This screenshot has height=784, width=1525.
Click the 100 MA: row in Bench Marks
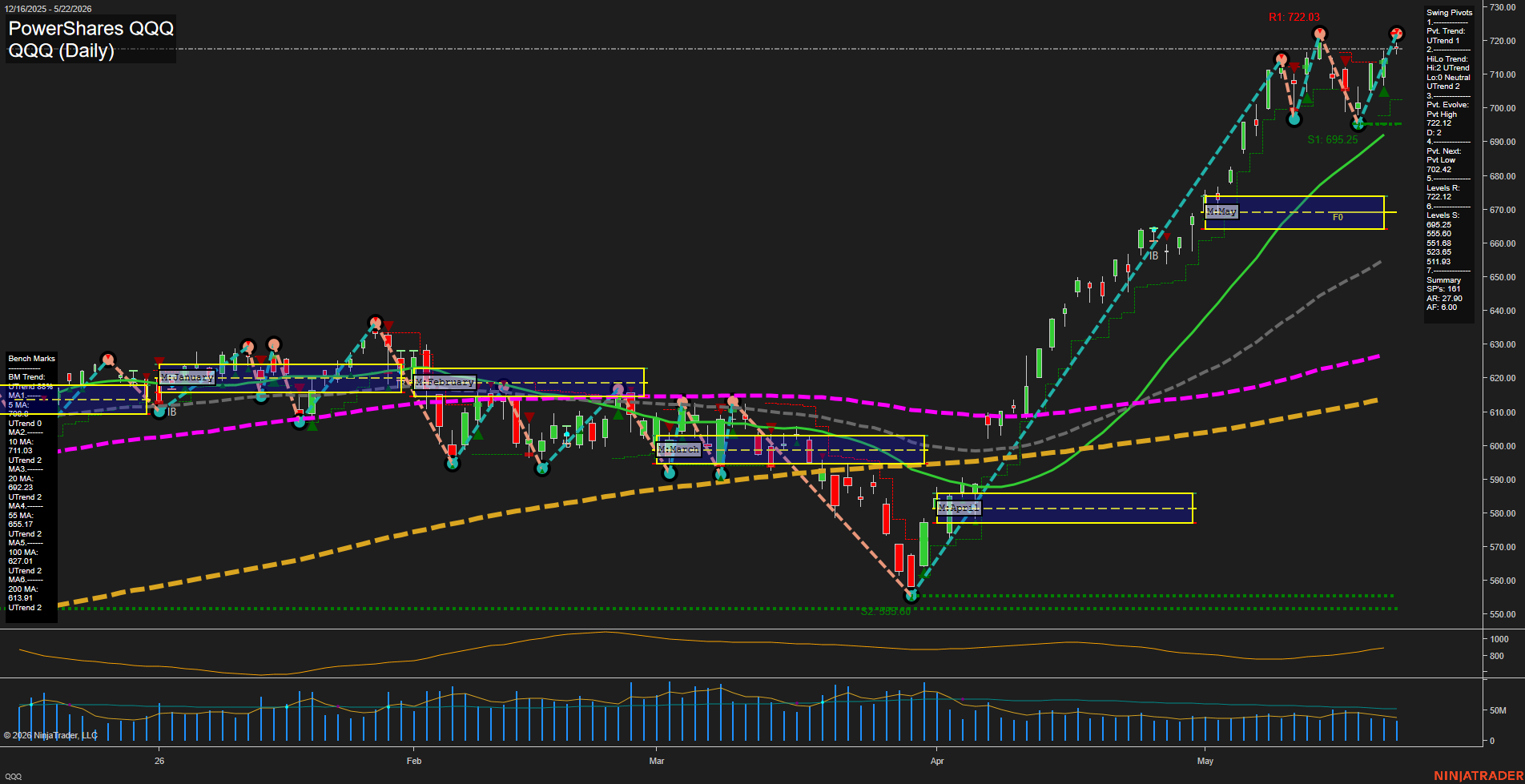pos(23,553)
